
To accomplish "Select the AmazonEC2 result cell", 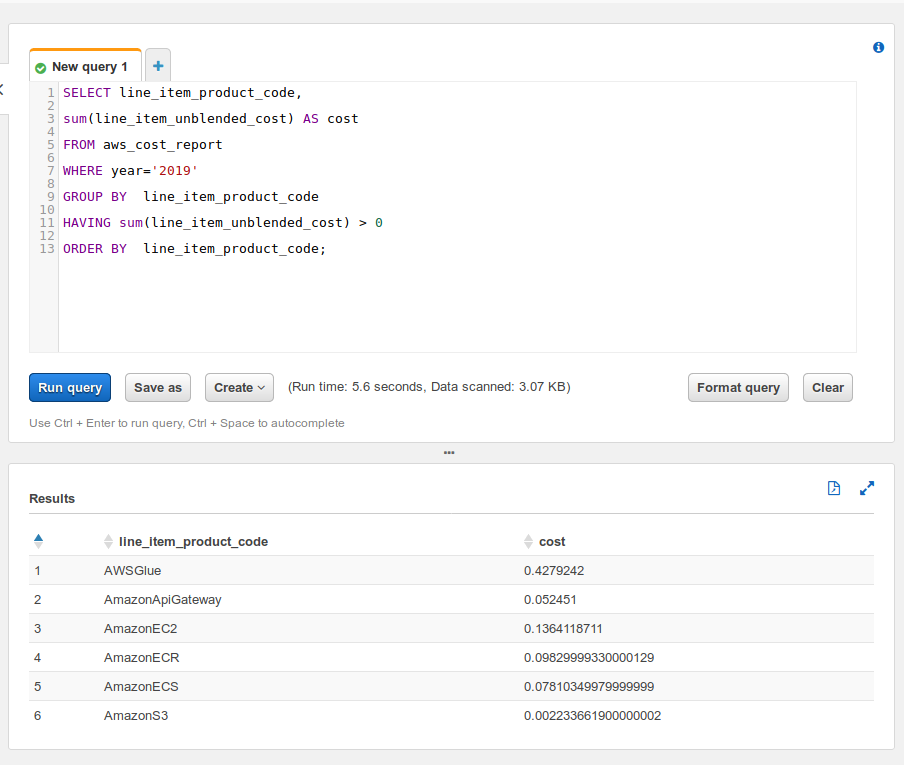I will coord(141,628).
